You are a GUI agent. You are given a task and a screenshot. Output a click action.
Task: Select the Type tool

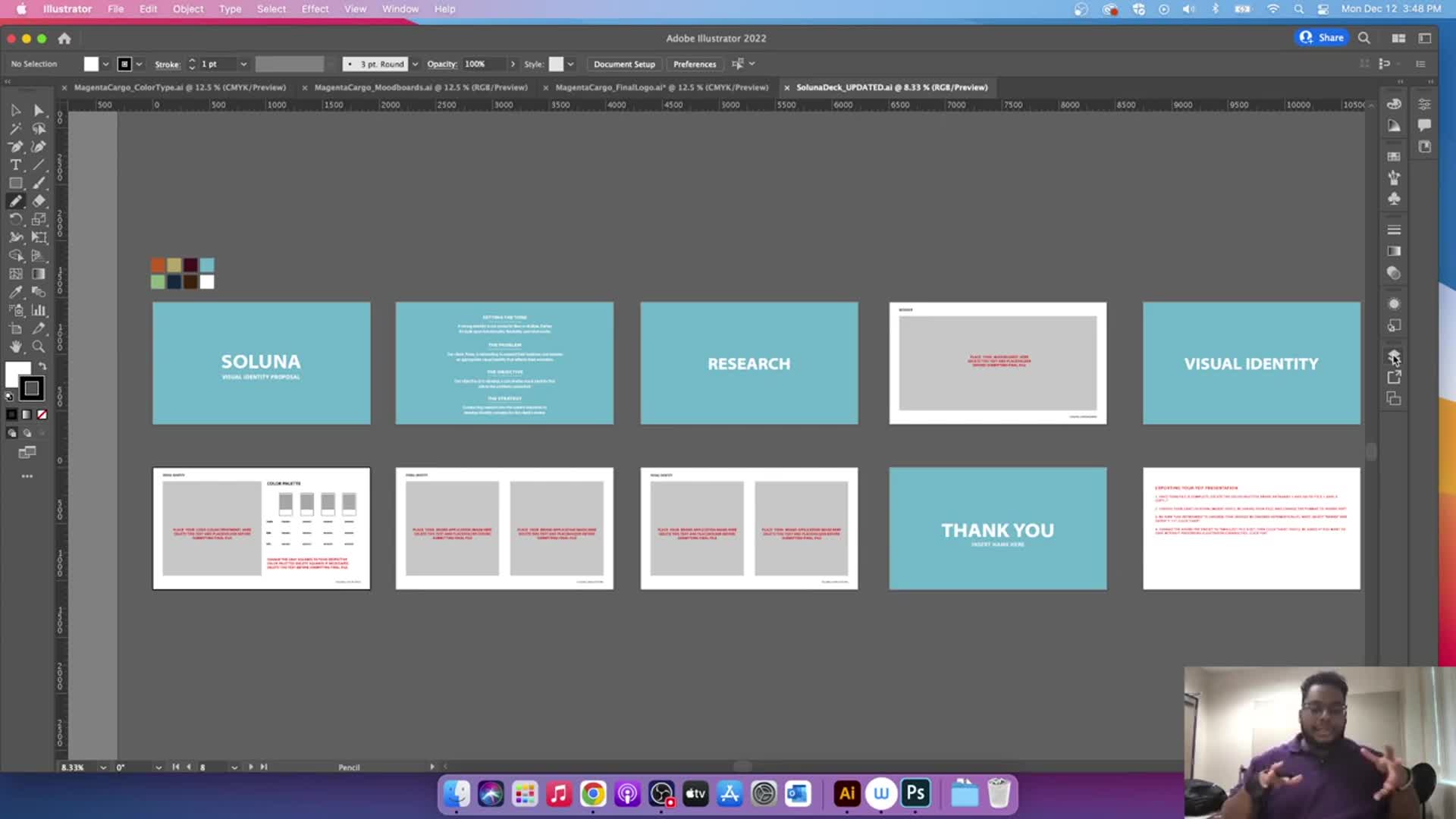coord(15,165)
